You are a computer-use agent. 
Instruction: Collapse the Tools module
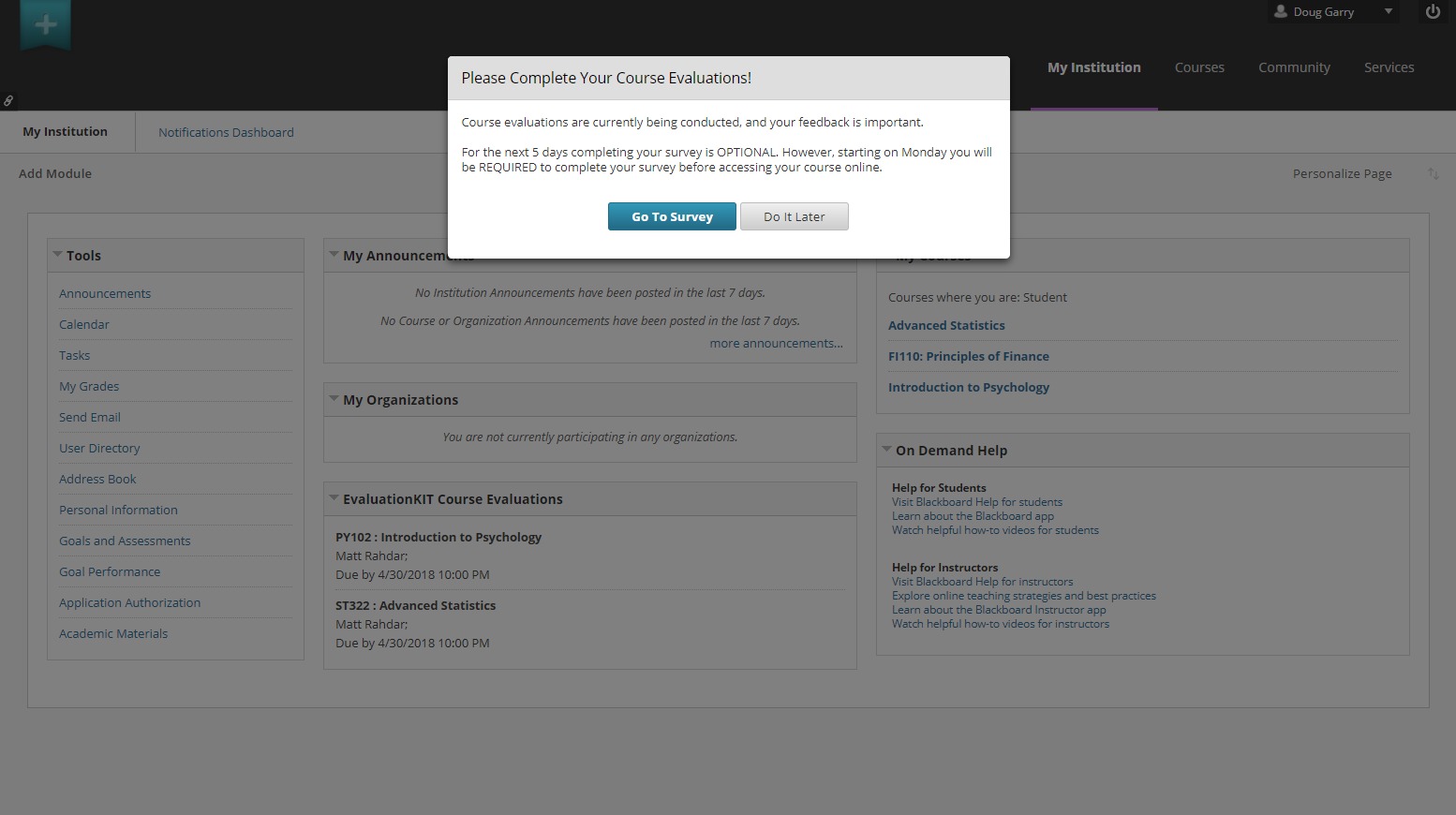tap(58, 255)
